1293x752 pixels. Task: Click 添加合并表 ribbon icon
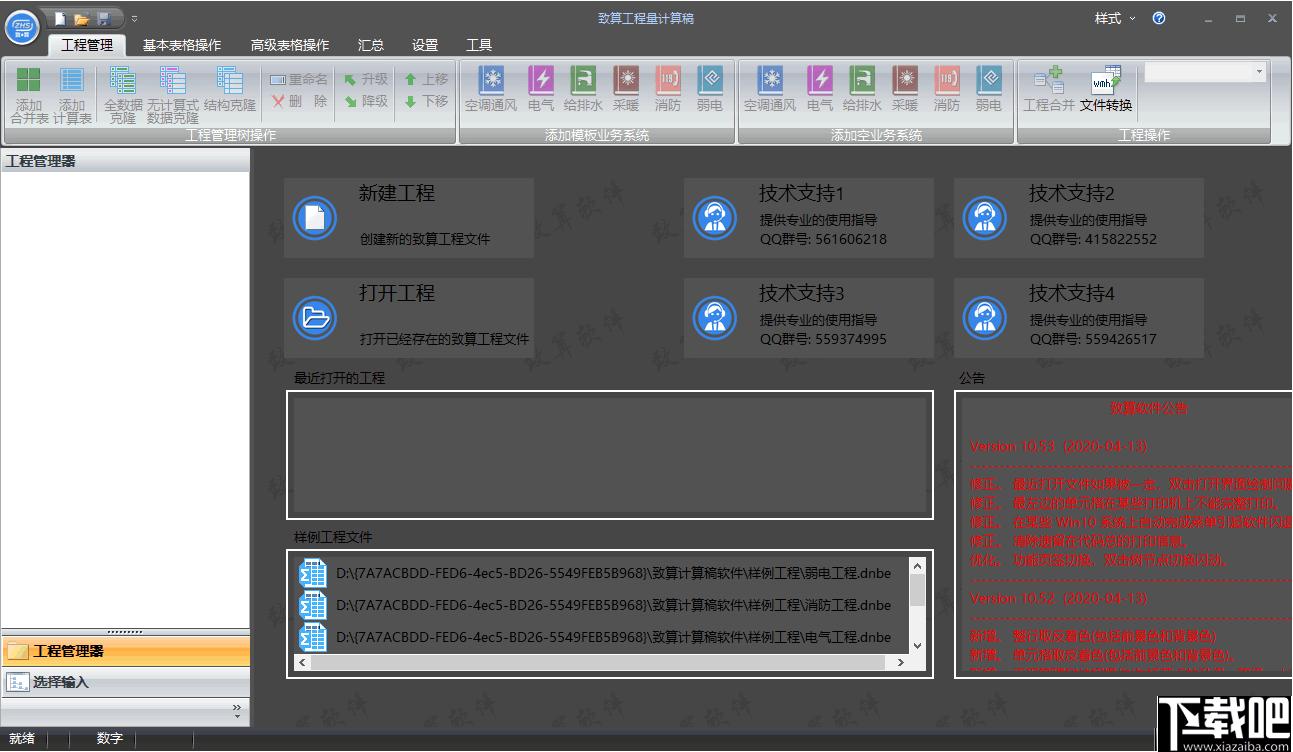(29, 96)
